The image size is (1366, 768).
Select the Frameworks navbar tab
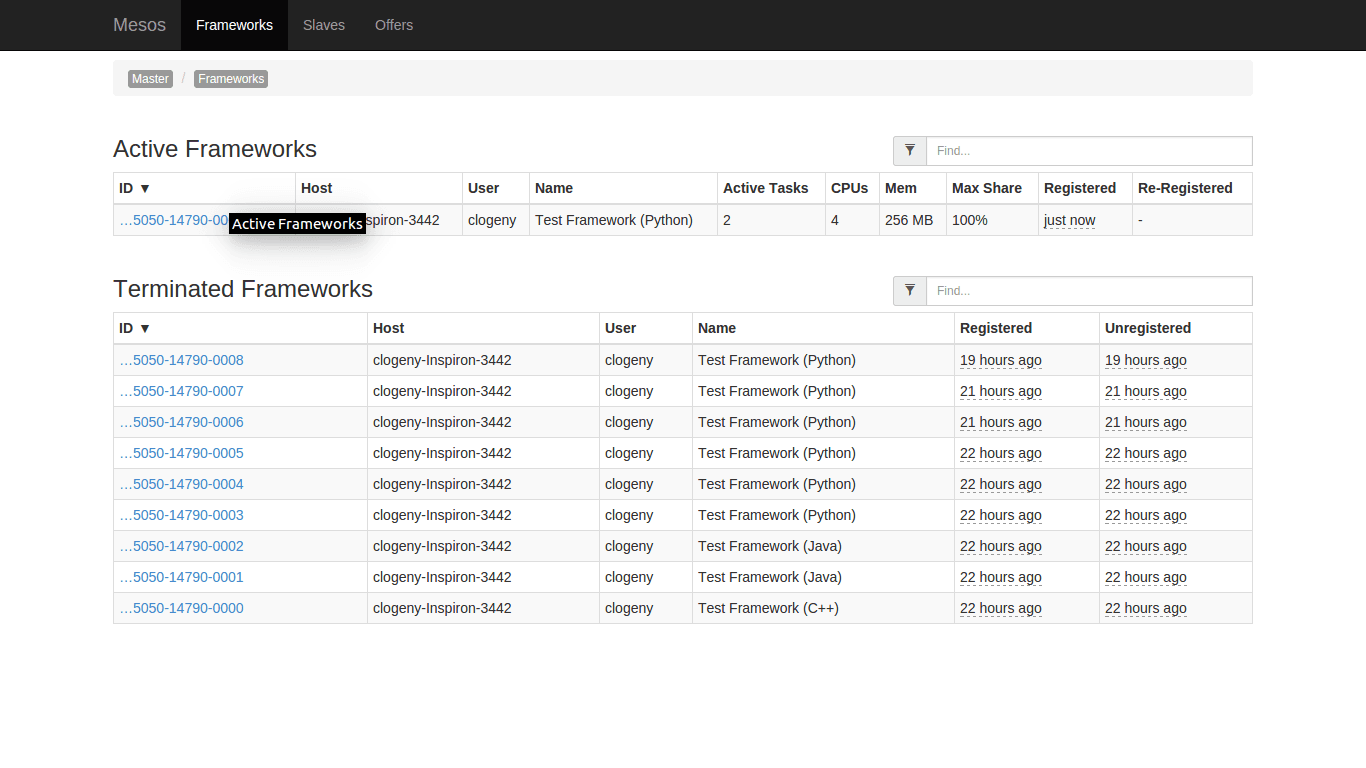[x=234, y=25]
